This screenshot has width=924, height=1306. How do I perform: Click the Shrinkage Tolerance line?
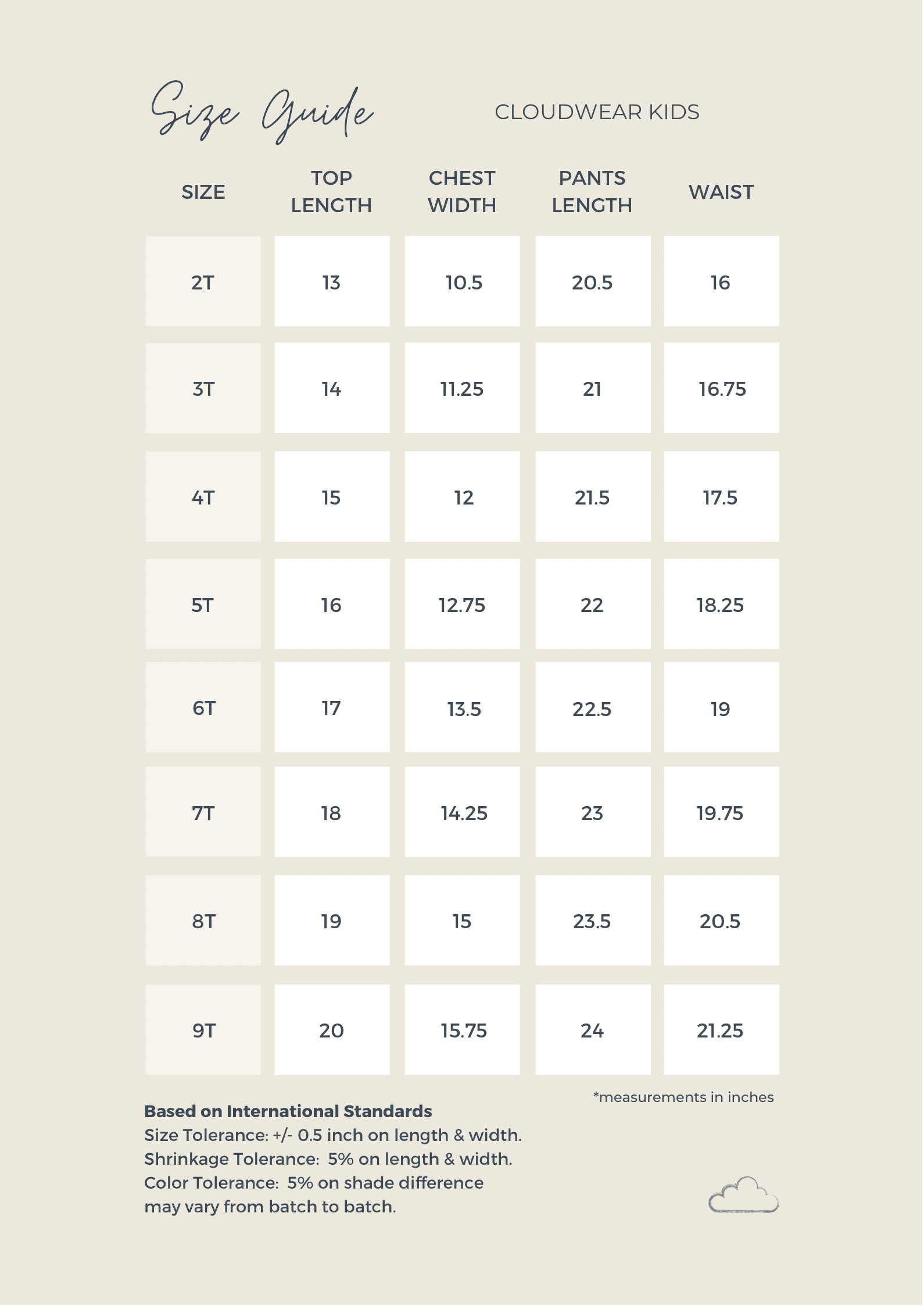(x=328, y=1158)
